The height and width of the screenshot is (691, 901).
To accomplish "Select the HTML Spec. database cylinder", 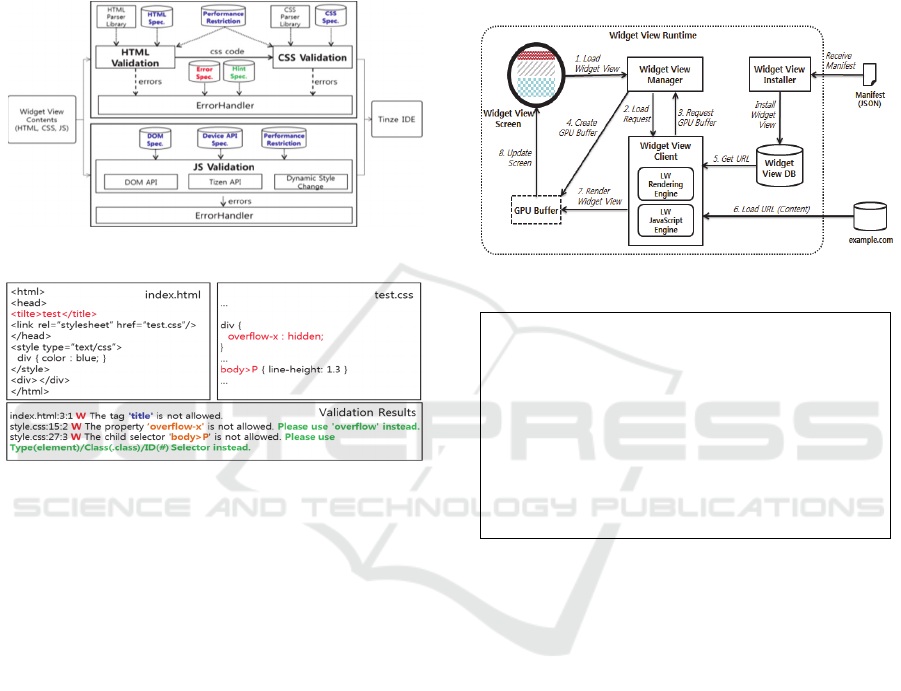I will [x=156, y=18].
